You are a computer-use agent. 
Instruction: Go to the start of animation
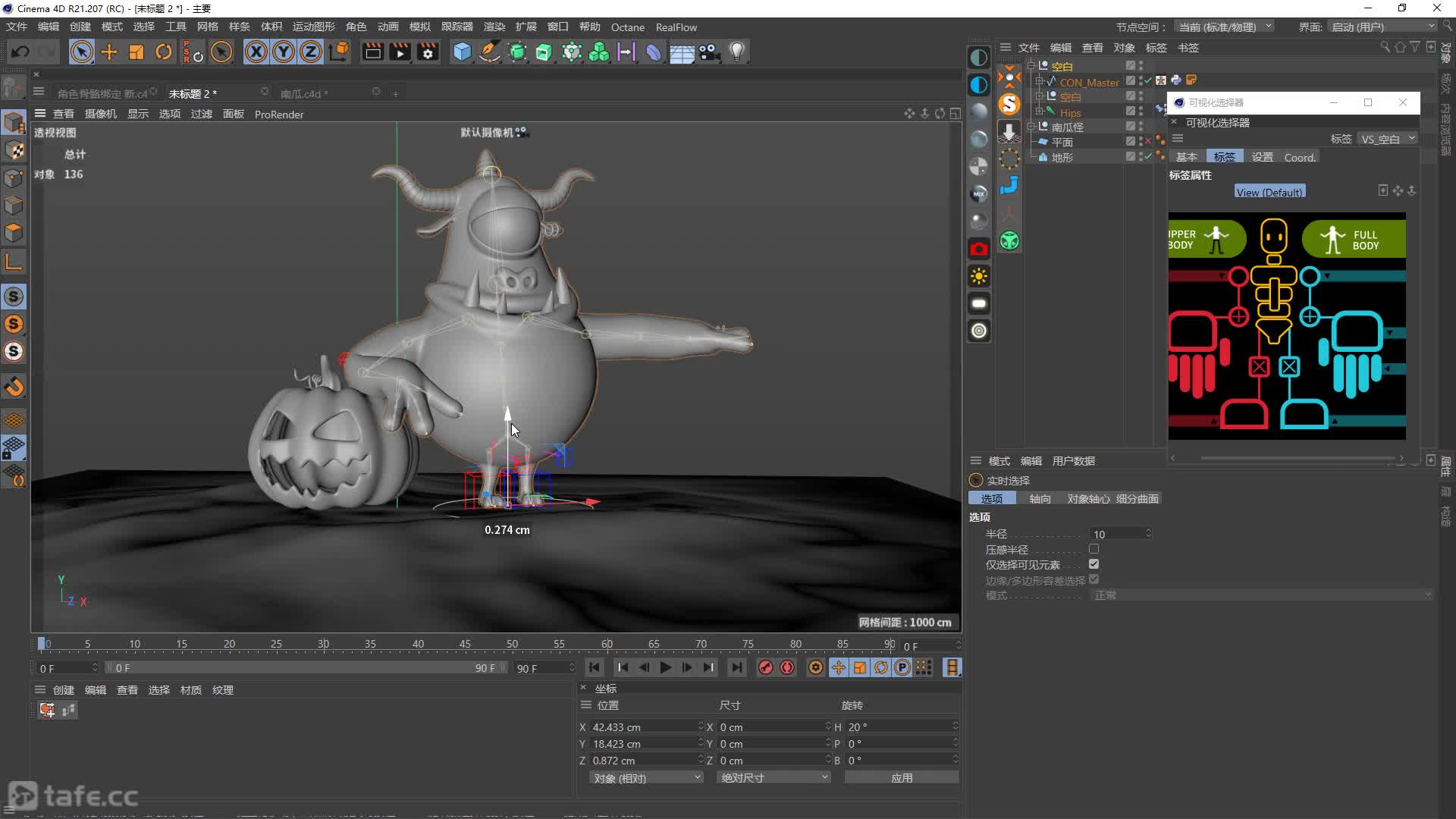coord(595,667)
